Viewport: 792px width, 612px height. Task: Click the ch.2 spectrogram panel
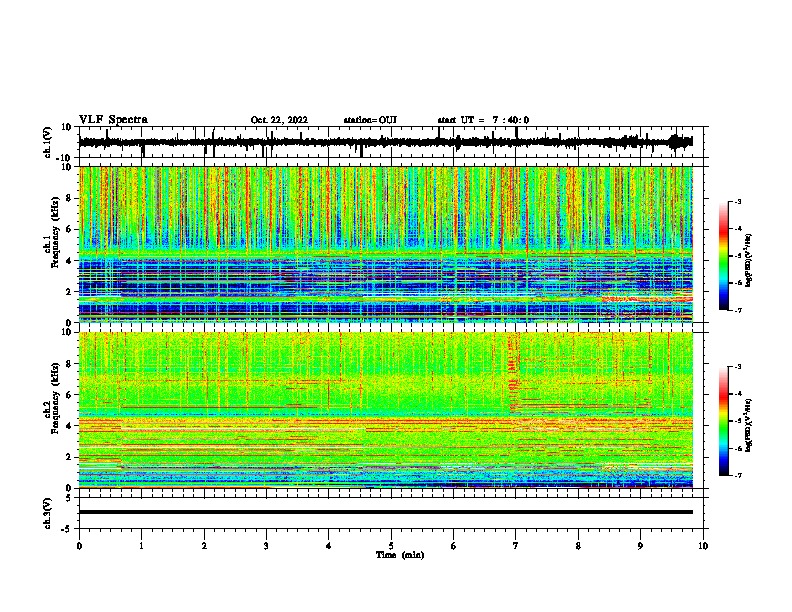pos(385,410)
